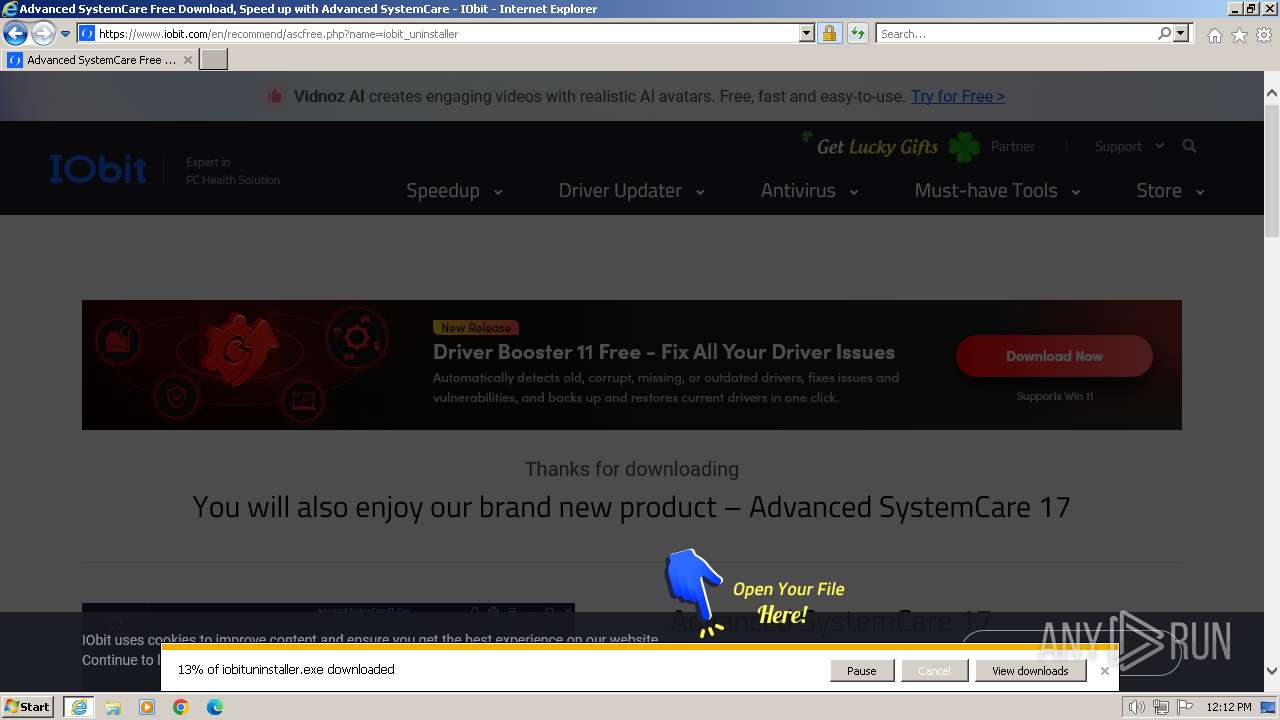Follow the Try for Free link
Image resolution: width=1280 pixels, height=720 pixels.
pos(957,96)
